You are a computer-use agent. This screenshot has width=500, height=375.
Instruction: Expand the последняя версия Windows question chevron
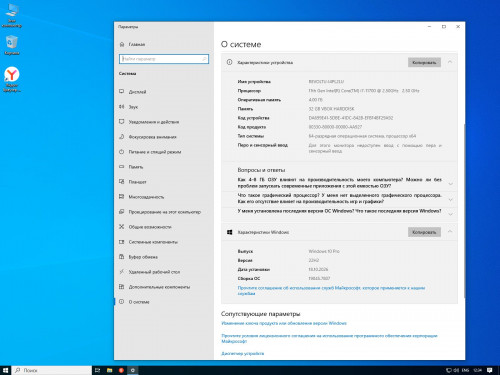[451, 214]
